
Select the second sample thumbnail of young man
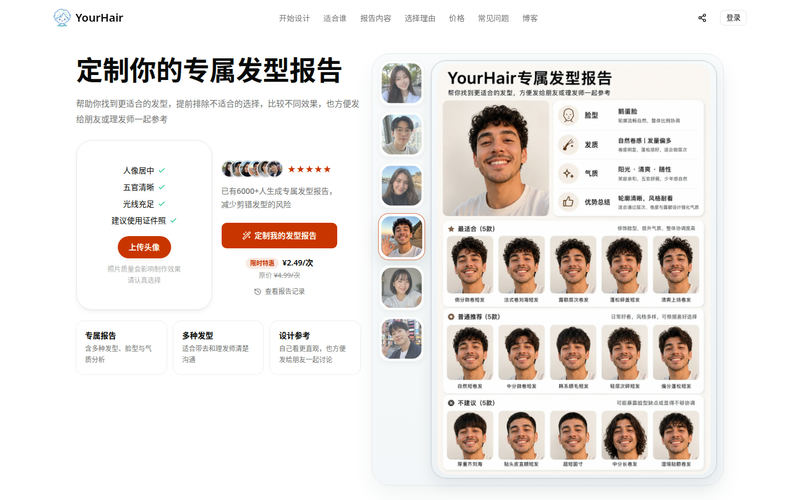402,134
